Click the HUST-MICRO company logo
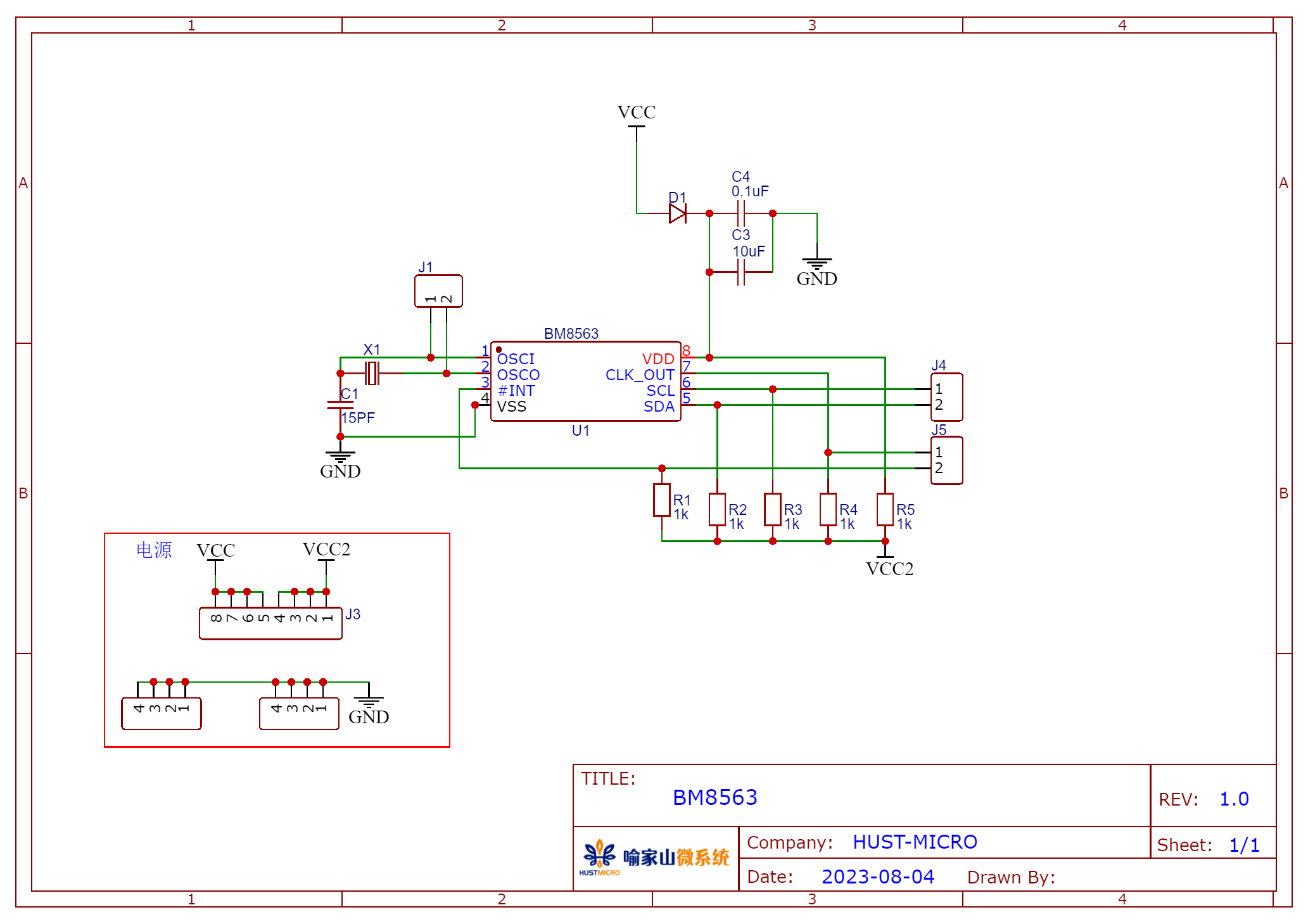Screen dimensions: 1308x924 point(656,858)
